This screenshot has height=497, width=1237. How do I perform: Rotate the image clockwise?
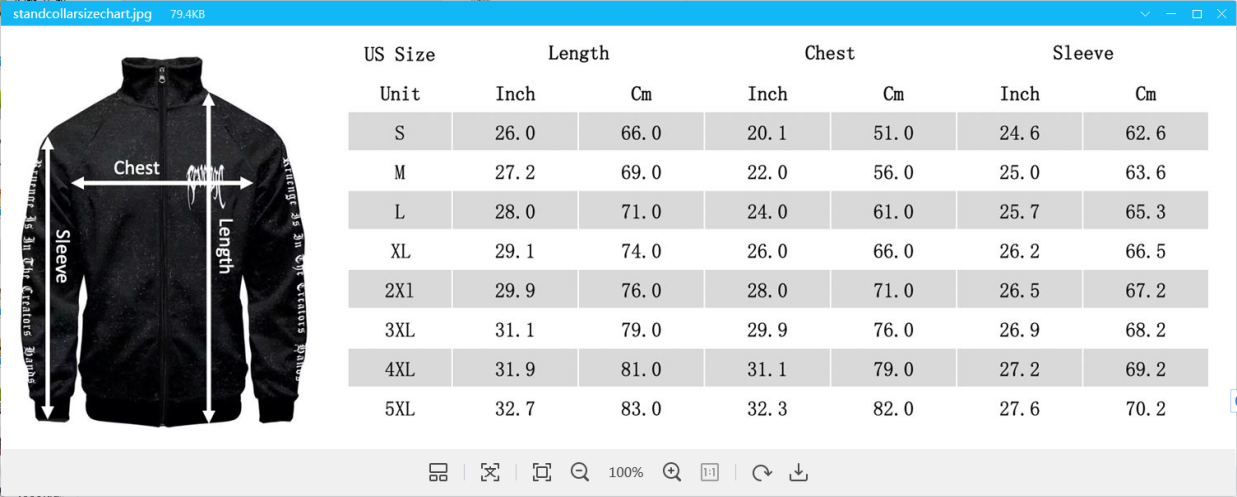click(762, 472)
